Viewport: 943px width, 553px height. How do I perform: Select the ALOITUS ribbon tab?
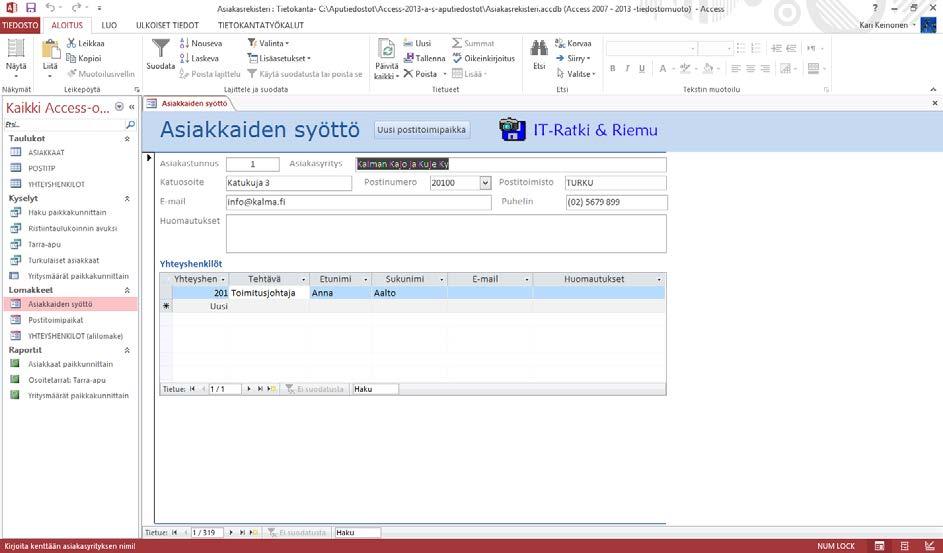coord(67,25)
